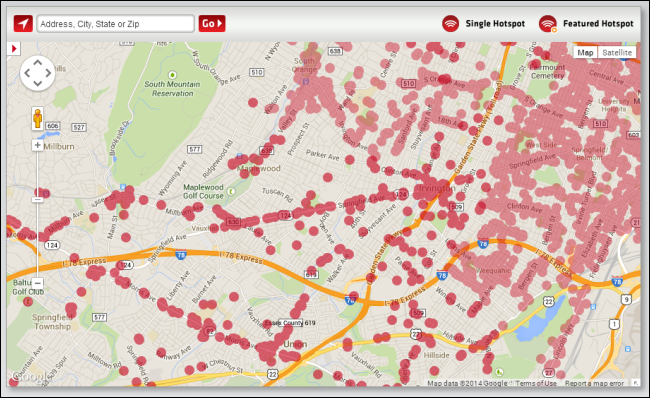This screenshot has height=398, width=650.
Task: Click the Single Hotspot legend icon
Action: coord(450,24)
